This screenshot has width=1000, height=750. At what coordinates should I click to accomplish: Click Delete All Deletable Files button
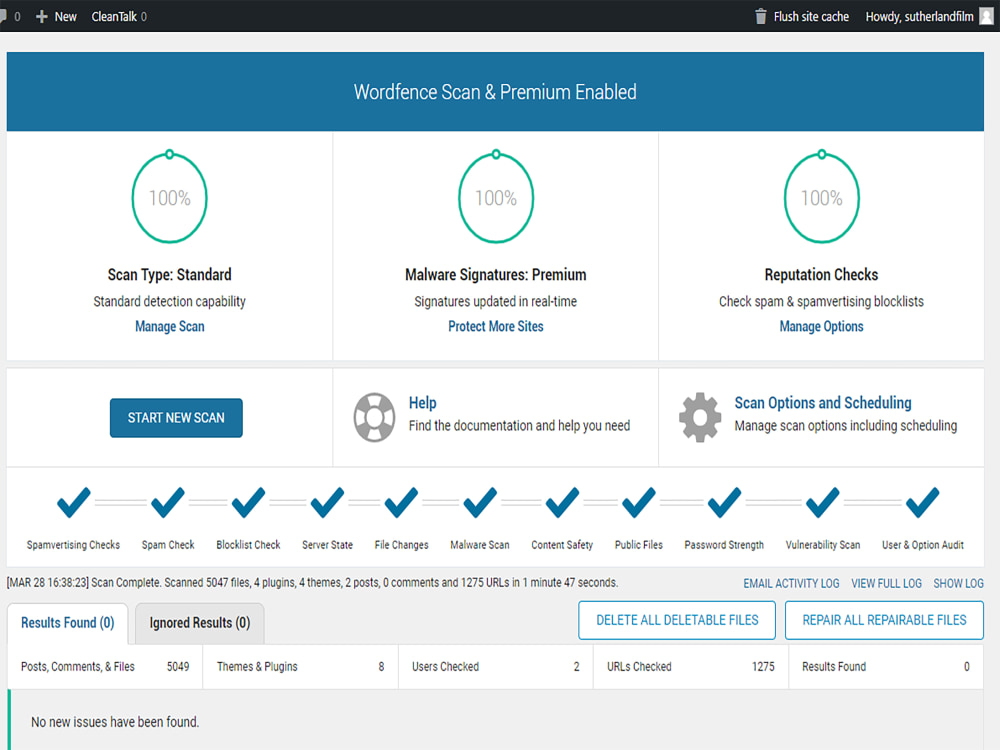677,620
